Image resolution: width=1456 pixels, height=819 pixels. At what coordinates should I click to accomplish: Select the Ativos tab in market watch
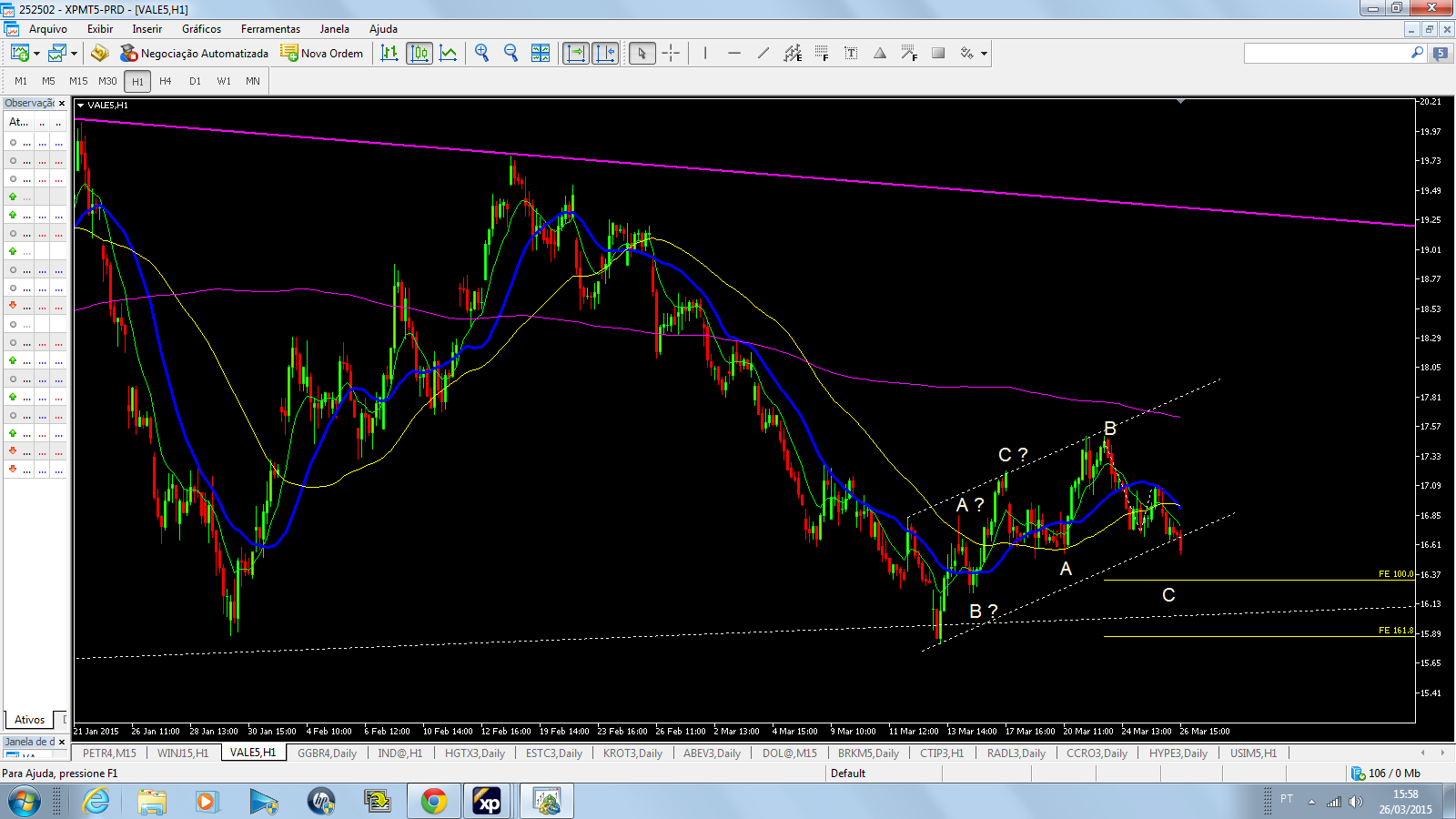pyautogui.click(x=29, y=719)
